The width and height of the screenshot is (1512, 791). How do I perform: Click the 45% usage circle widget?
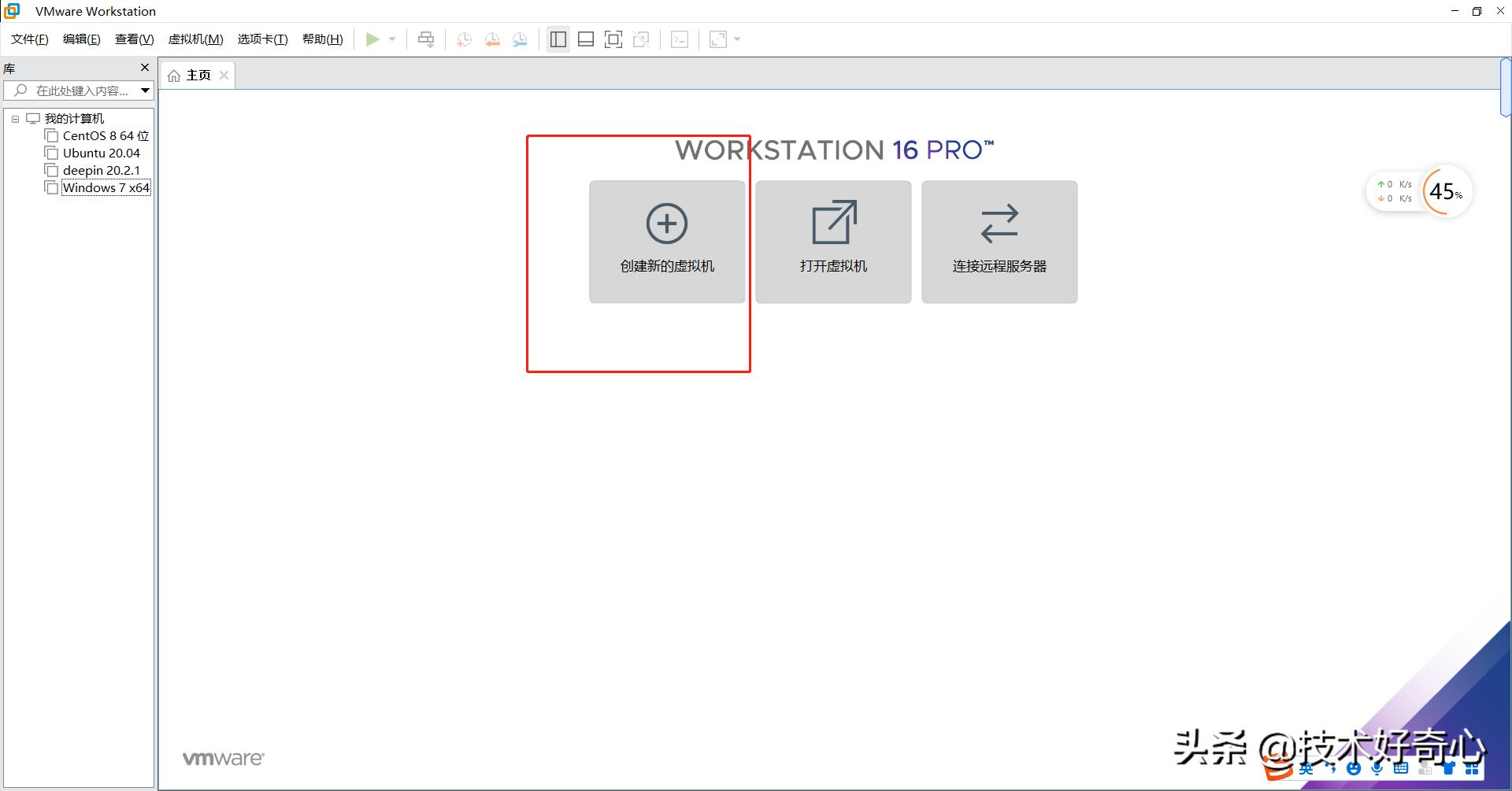click(x=1446, y=191)
